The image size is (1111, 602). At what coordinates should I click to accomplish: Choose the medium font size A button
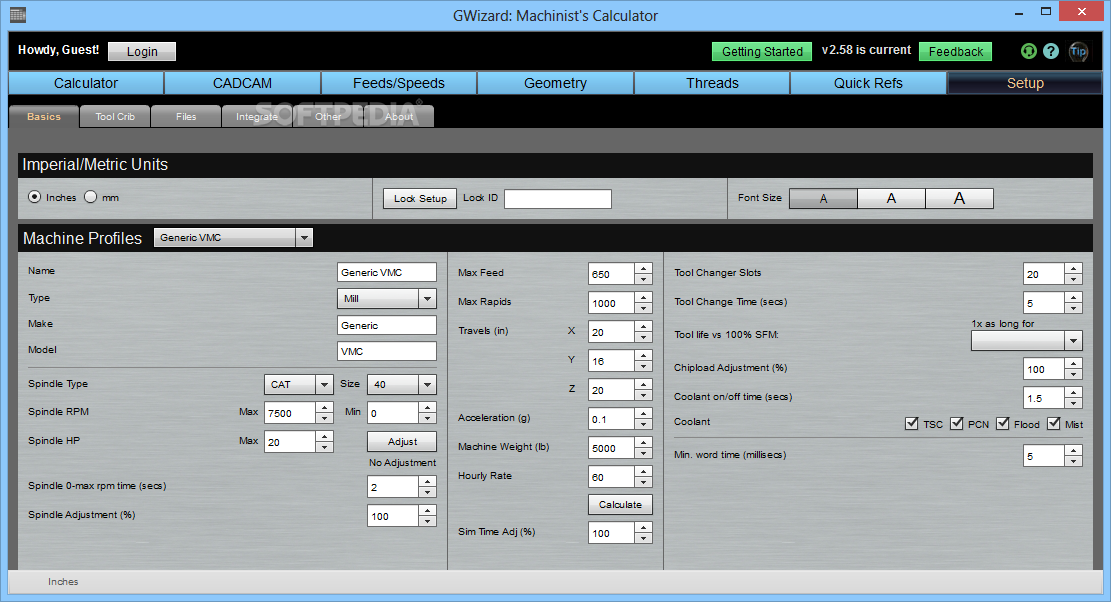point(891,198)
